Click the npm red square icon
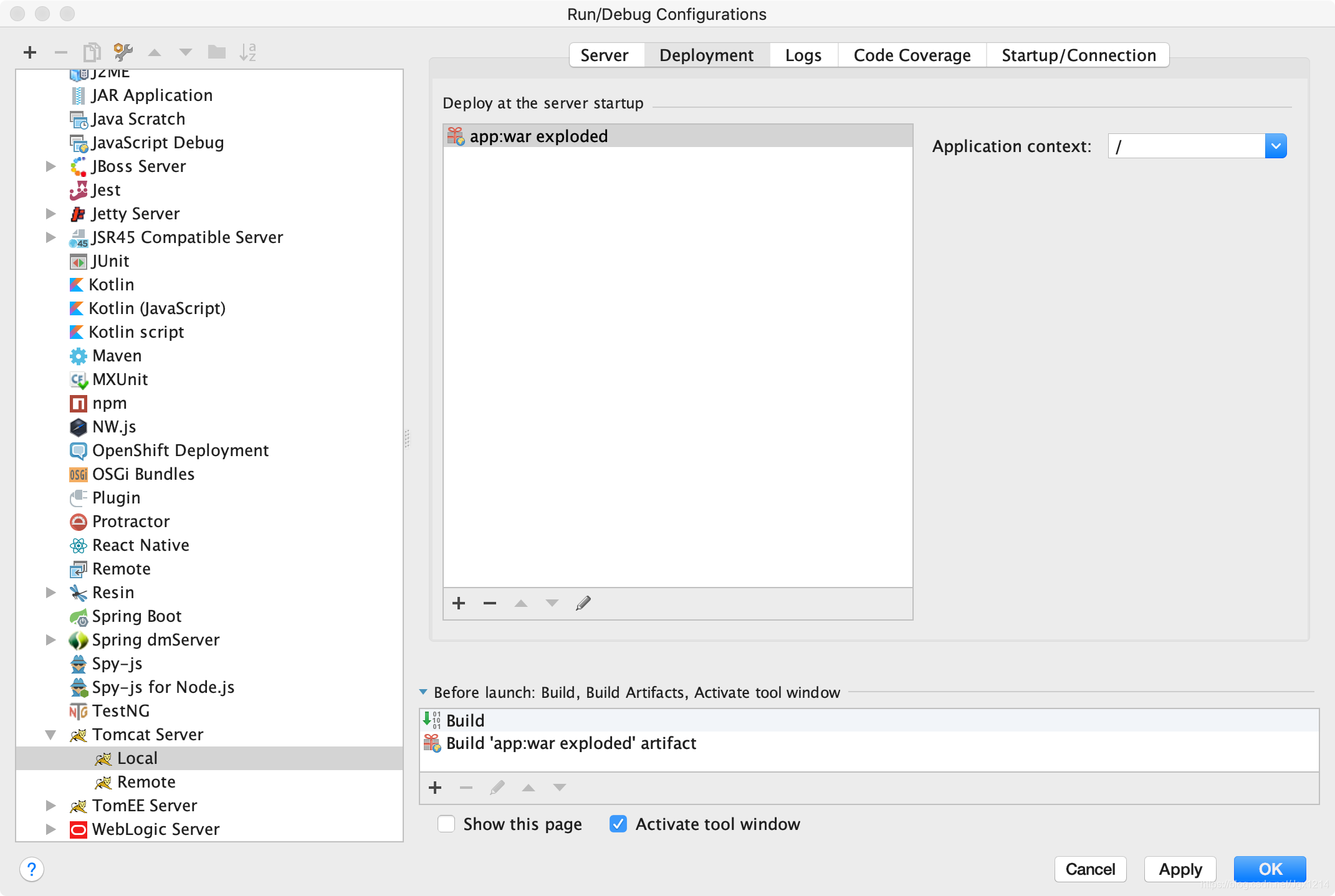1335x896 pixels. 78,403
